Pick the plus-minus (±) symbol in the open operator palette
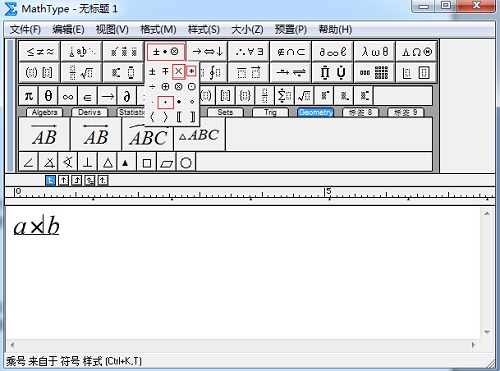The width and height of the screenshot is (500, 371). pyautogui.click(x=152, y=71)
